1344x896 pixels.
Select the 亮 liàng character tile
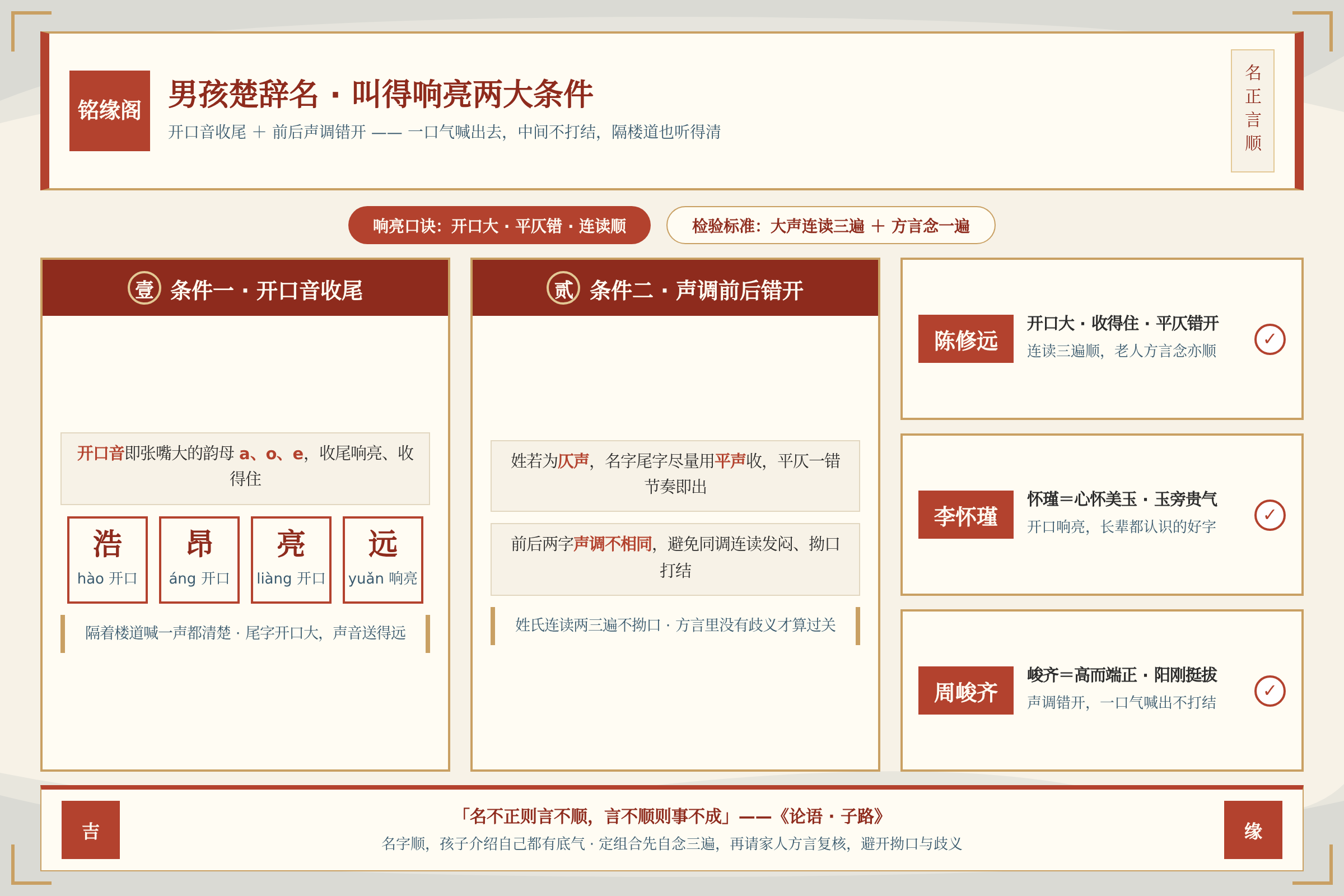click(291, 560)
